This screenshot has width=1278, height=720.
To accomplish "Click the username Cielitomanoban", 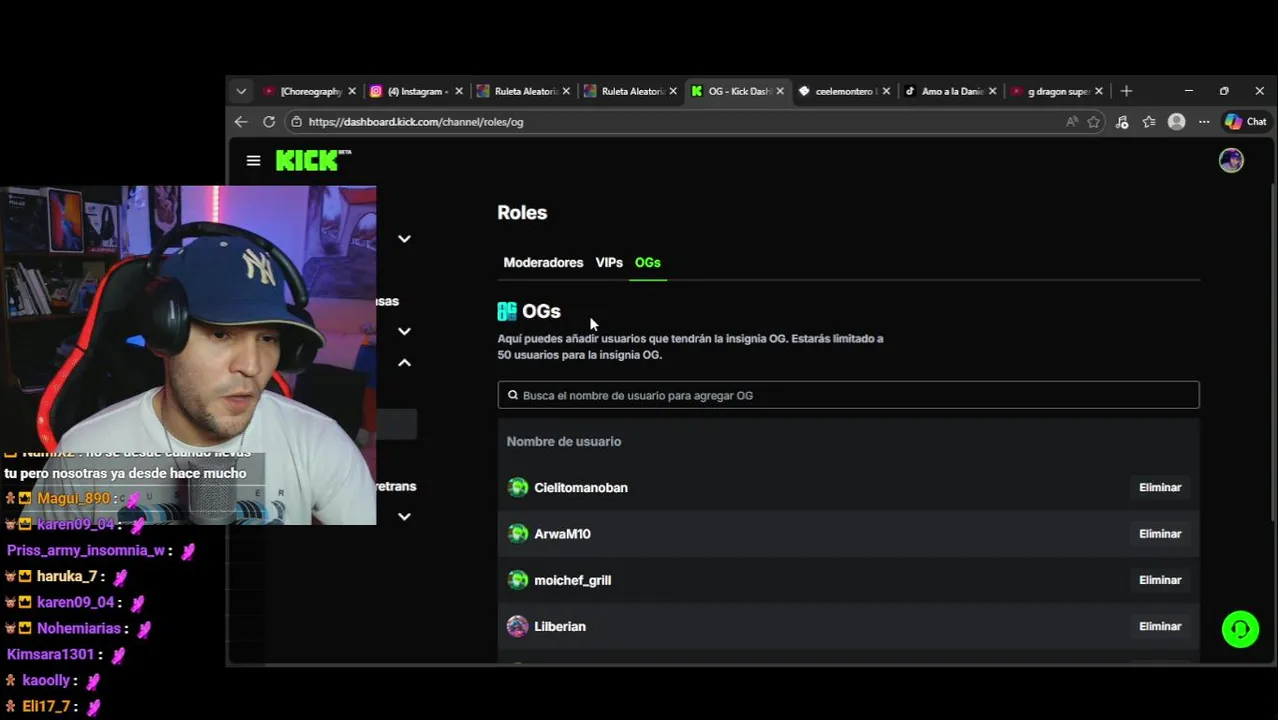I will (x=581, y=488).
